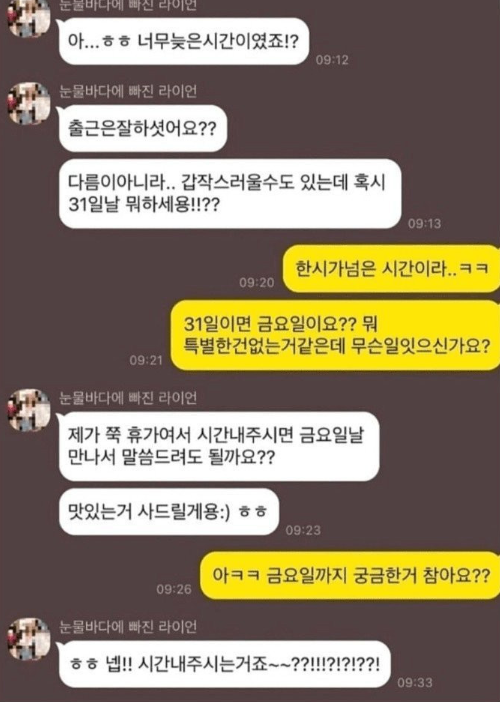
Task: Tap the '넵!! 시간내주시는거죠' message bubble
Action: pyautogui.click(x=224, y=664)
